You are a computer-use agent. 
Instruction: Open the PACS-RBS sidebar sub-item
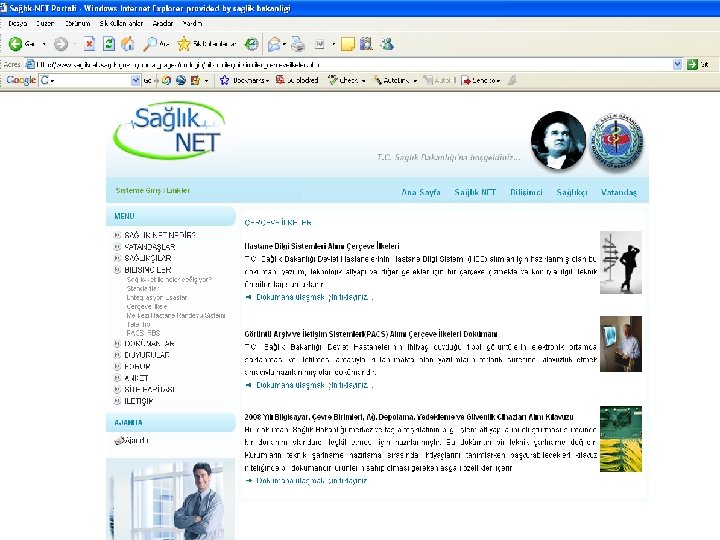tap(143, 333)
